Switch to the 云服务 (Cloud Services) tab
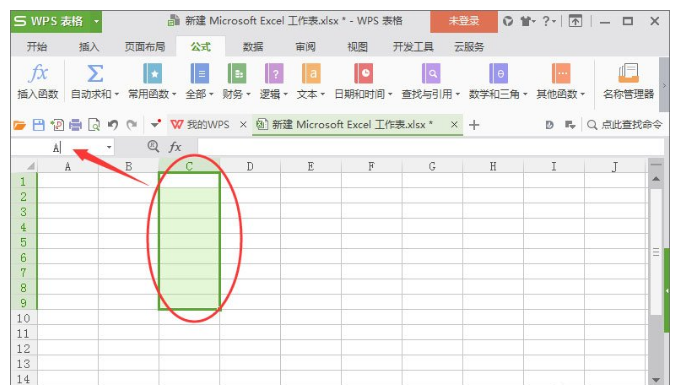This screenshot has height=385, width=674. click(x=469, y=46)
